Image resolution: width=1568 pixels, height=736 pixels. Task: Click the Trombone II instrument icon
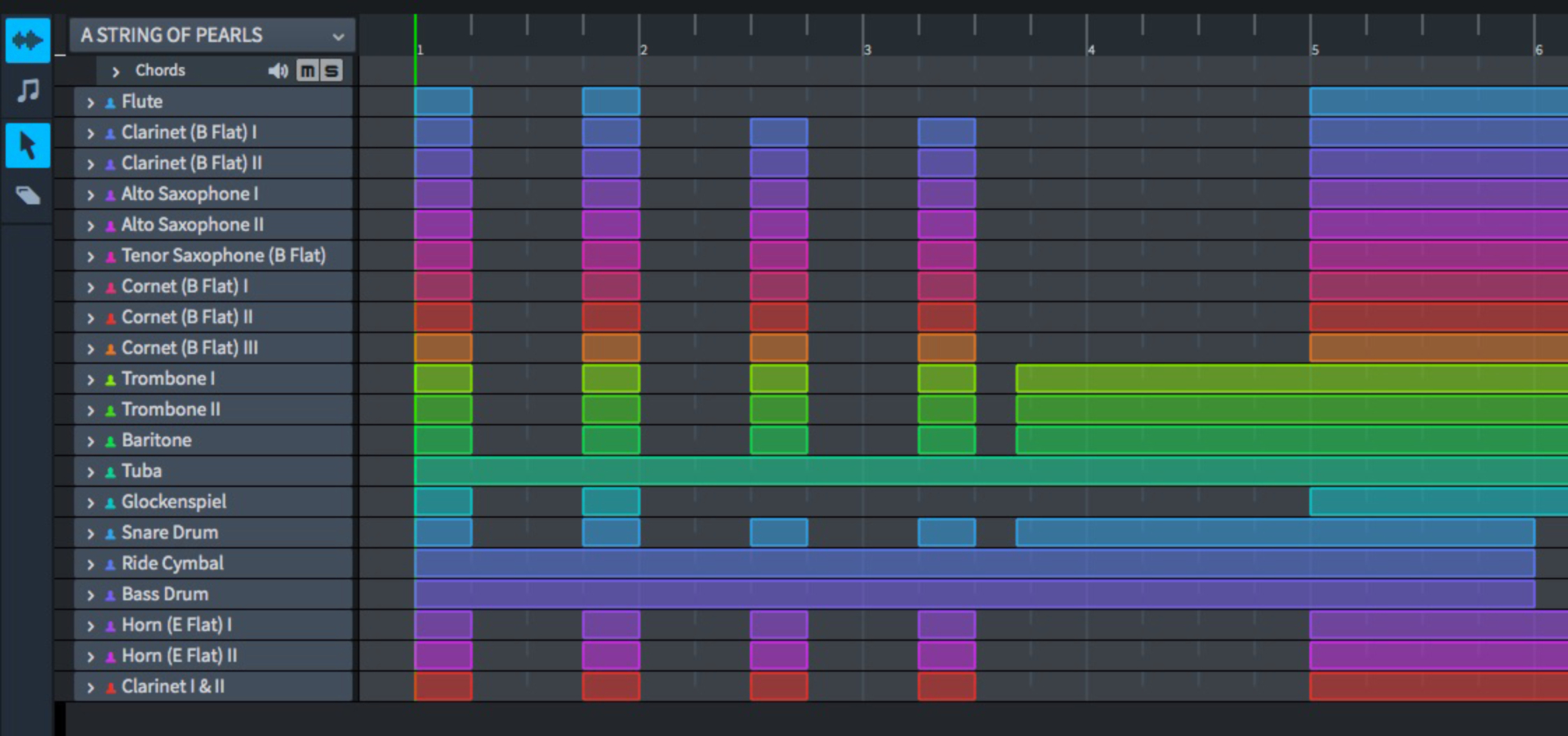[110, 411]
